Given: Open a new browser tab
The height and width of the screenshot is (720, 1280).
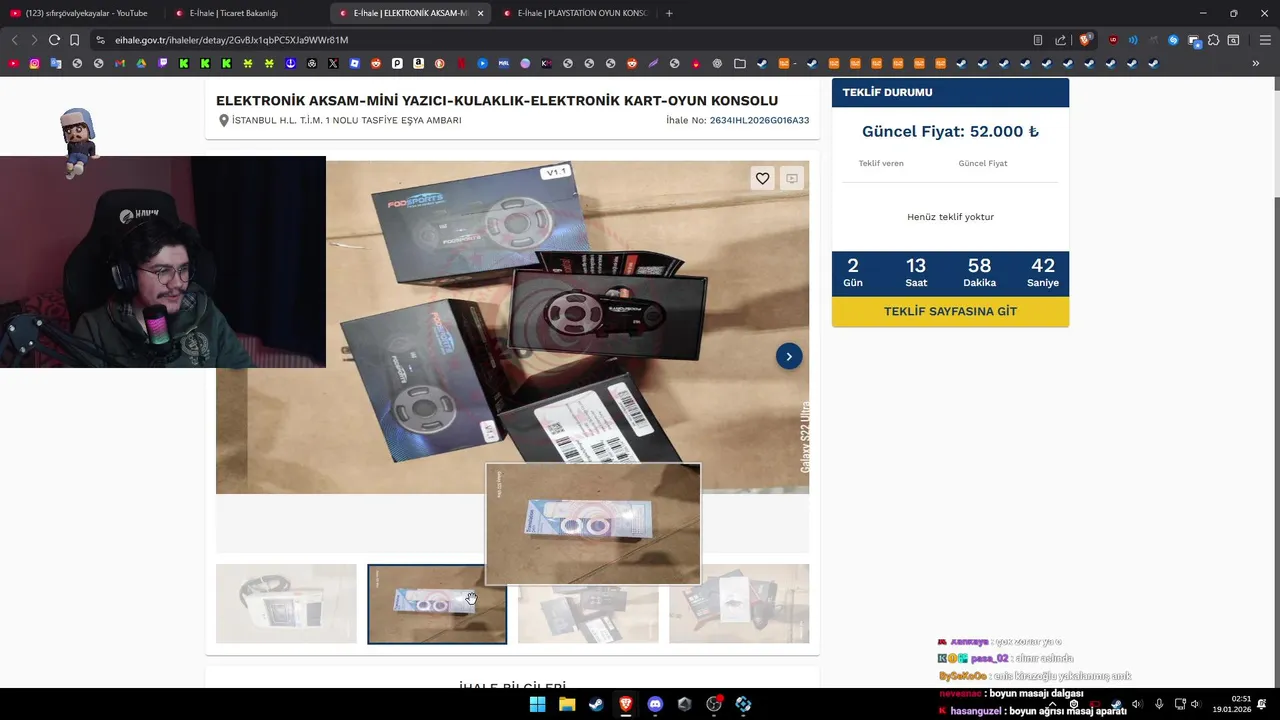Looking at the screenshot, I should pos(669,13).
